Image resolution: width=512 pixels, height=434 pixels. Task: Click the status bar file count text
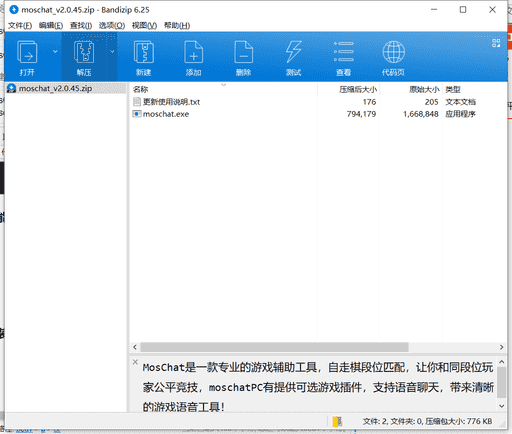(x=427, y=421)
